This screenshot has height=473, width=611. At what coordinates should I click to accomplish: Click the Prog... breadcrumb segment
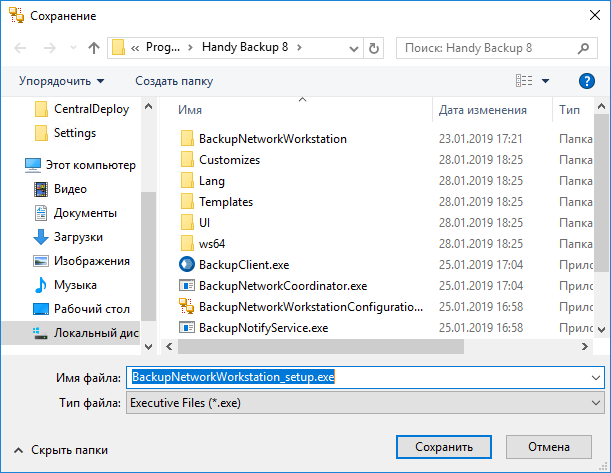click(163, 47)
